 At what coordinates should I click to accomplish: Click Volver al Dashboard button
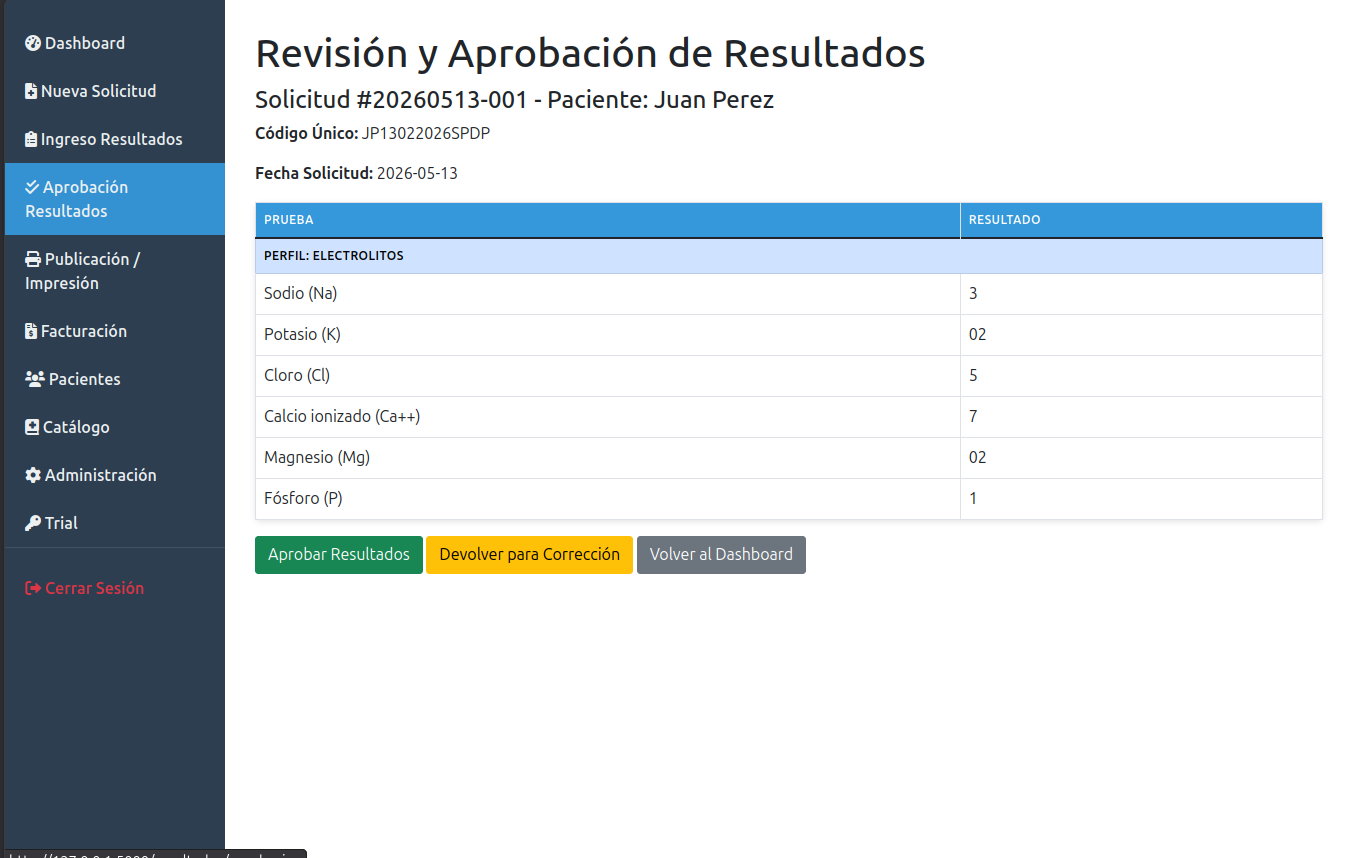pyautogui.click(x=721, y=555)
